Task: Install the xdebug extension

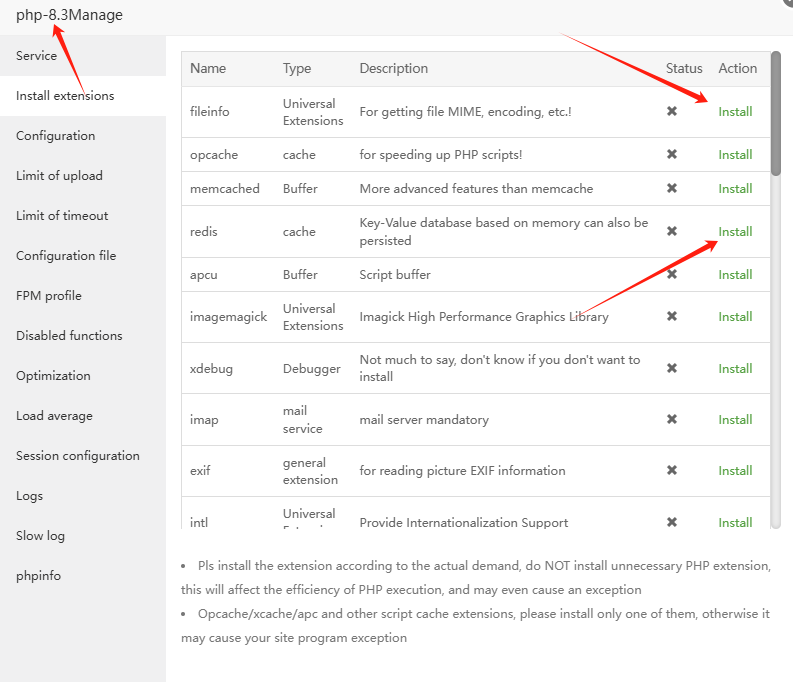Action: pos(735,369)
